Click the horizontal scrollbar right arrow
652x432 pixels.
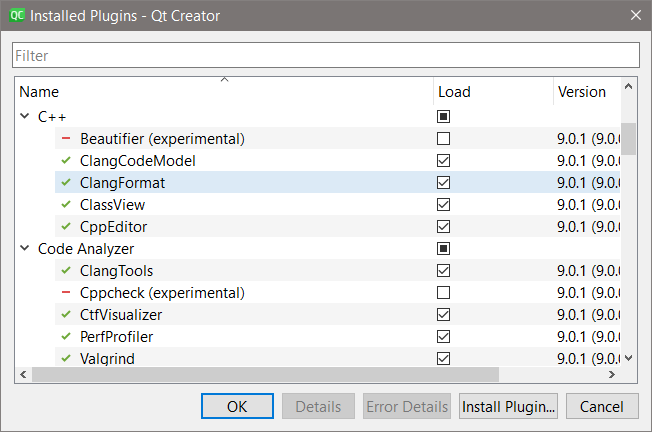[612, 374]
